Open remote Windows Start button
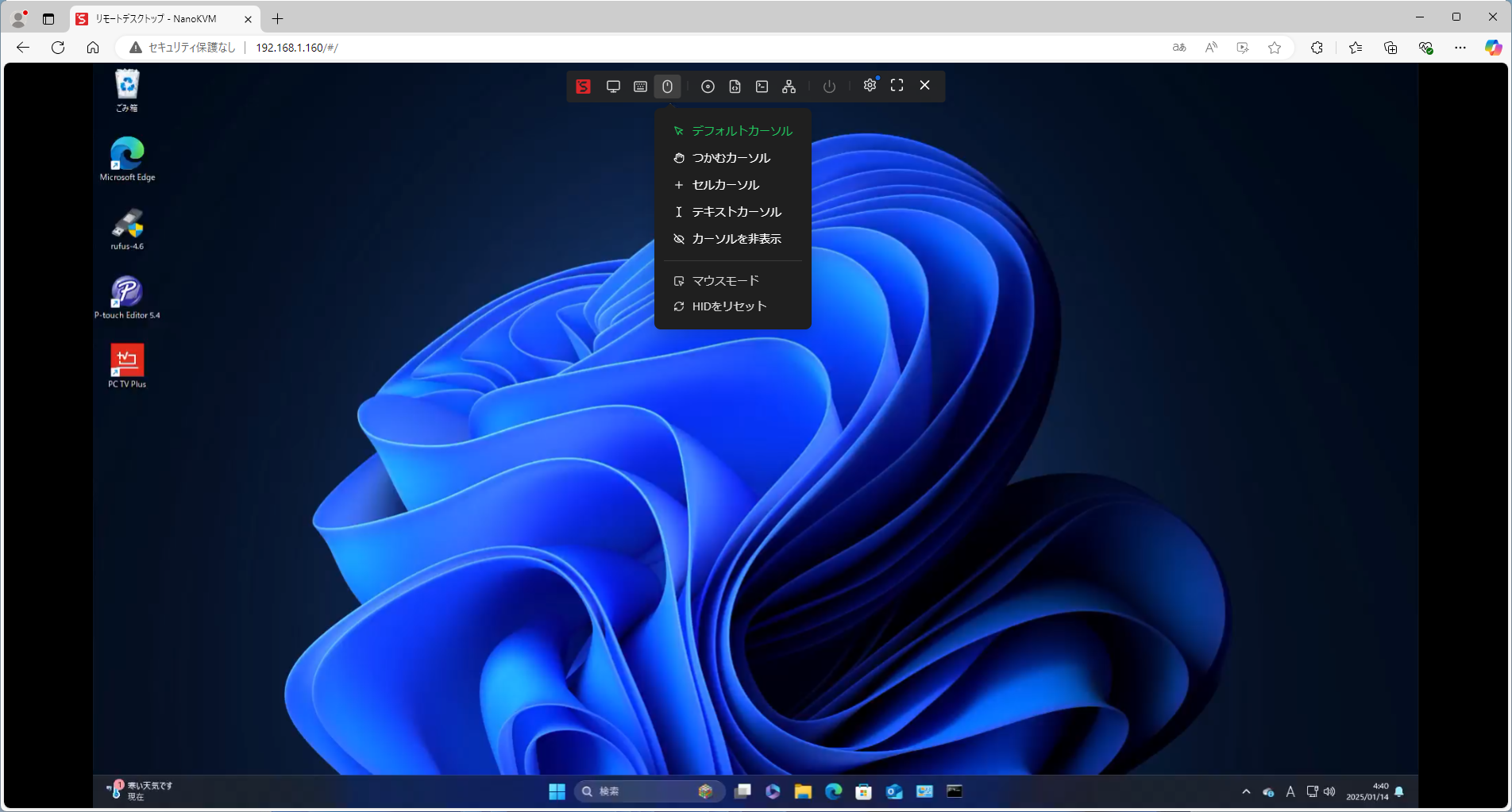 [557, 791]
